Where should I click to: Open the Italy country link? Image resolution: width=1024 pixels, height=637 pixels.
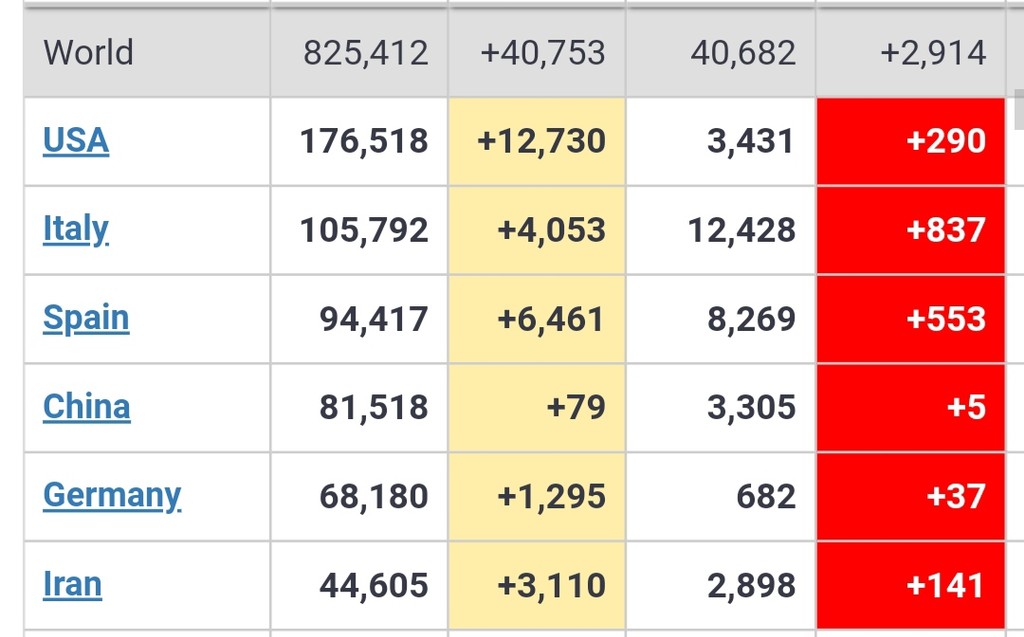[x=76, y=230]
